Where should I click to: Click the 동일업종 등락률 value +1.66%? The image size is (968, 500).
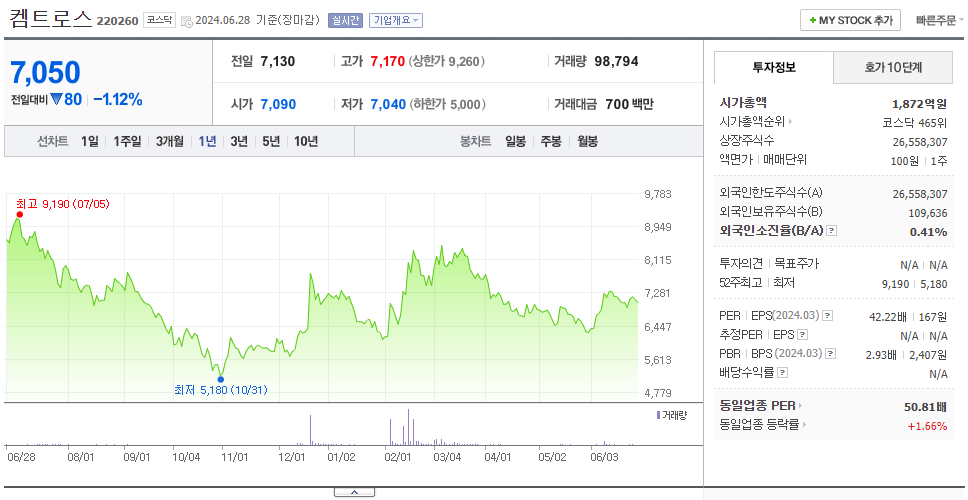(927, 426)
